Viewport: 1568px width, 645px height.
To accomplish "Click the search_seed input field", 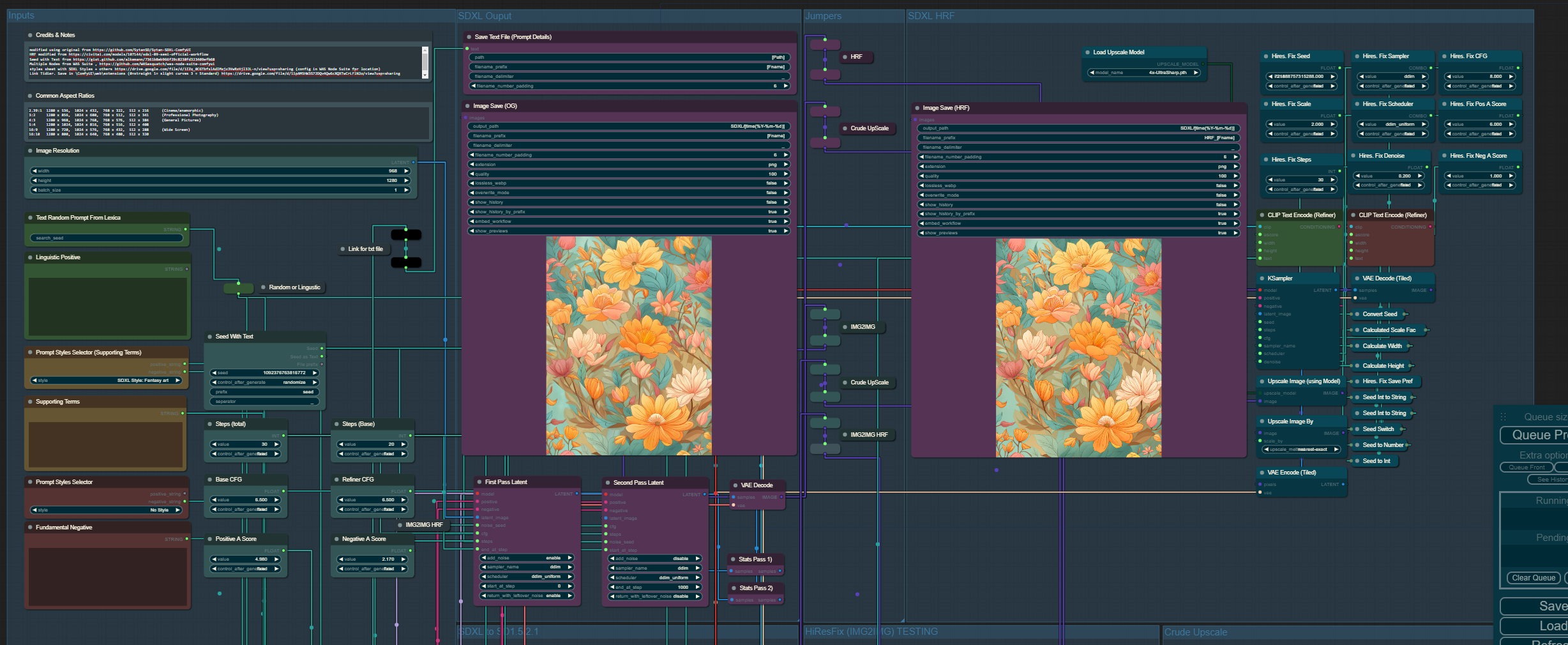I will click(107, 238).
